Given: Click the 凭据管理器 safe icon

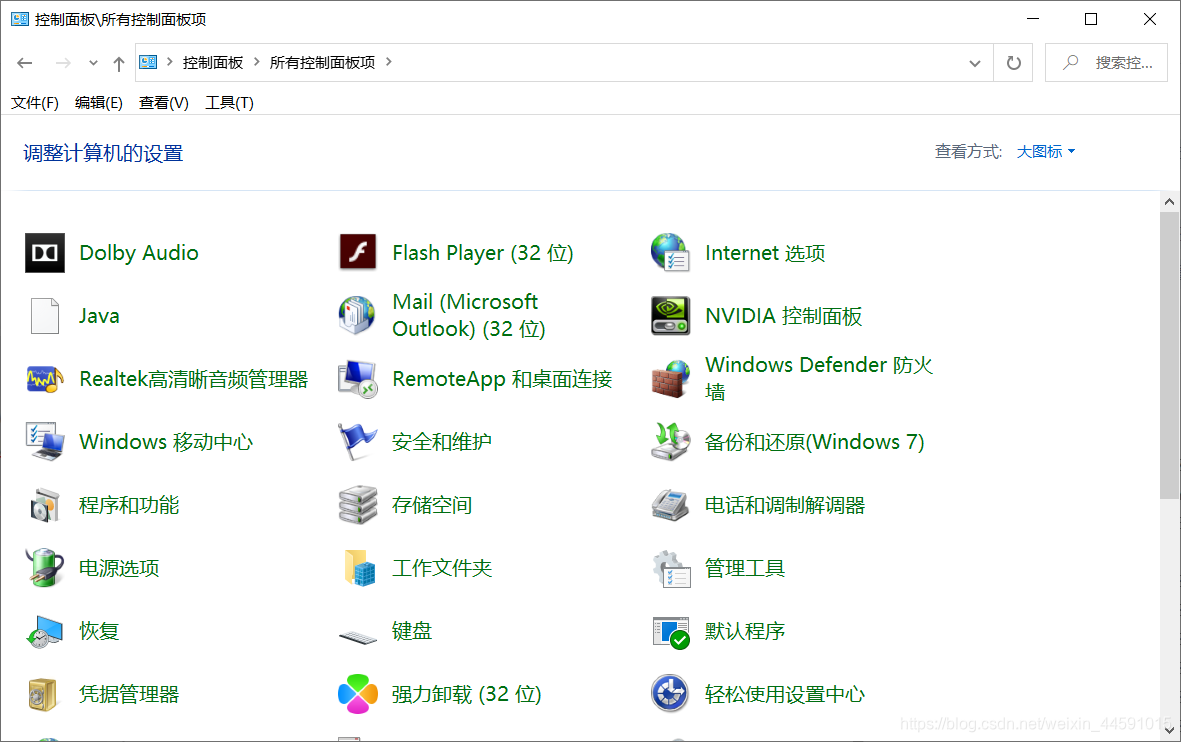Looking at the screenshot, I should (x=43, y=695).
